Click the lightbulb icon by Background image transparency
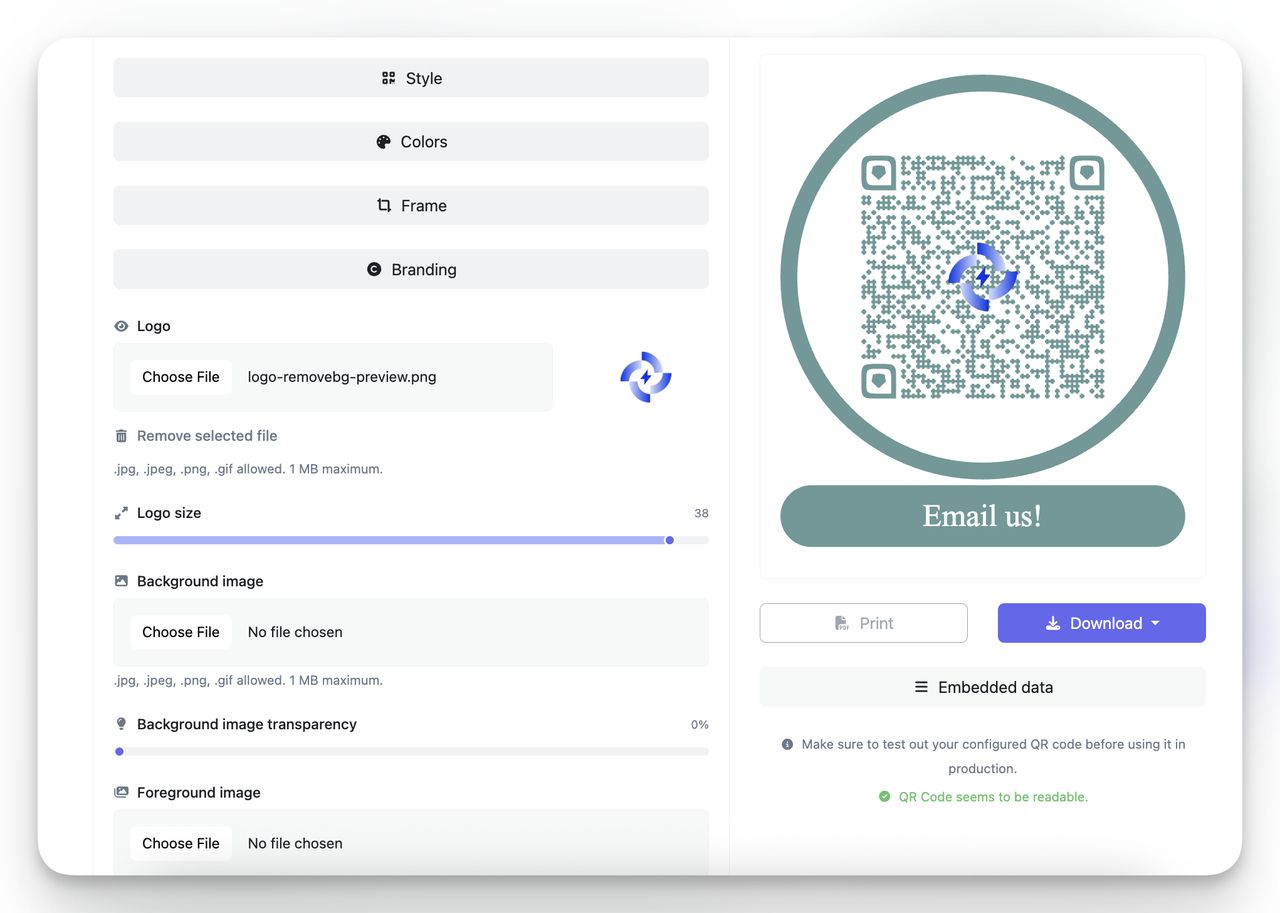1280x913 pixels. 121,724
